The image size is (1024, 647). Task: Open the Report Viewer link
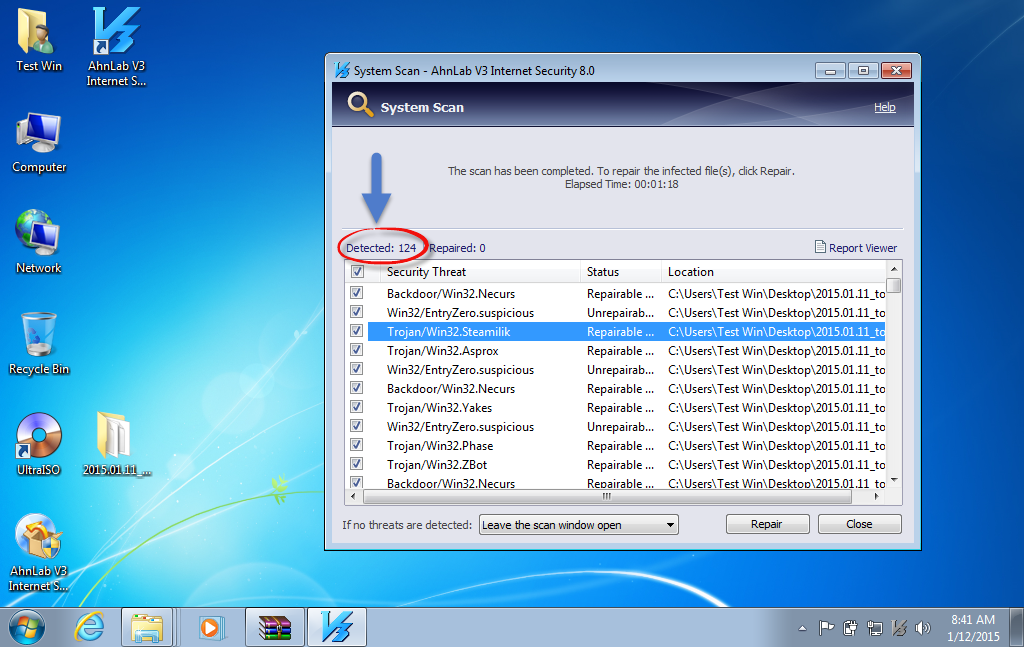[856, 248]
